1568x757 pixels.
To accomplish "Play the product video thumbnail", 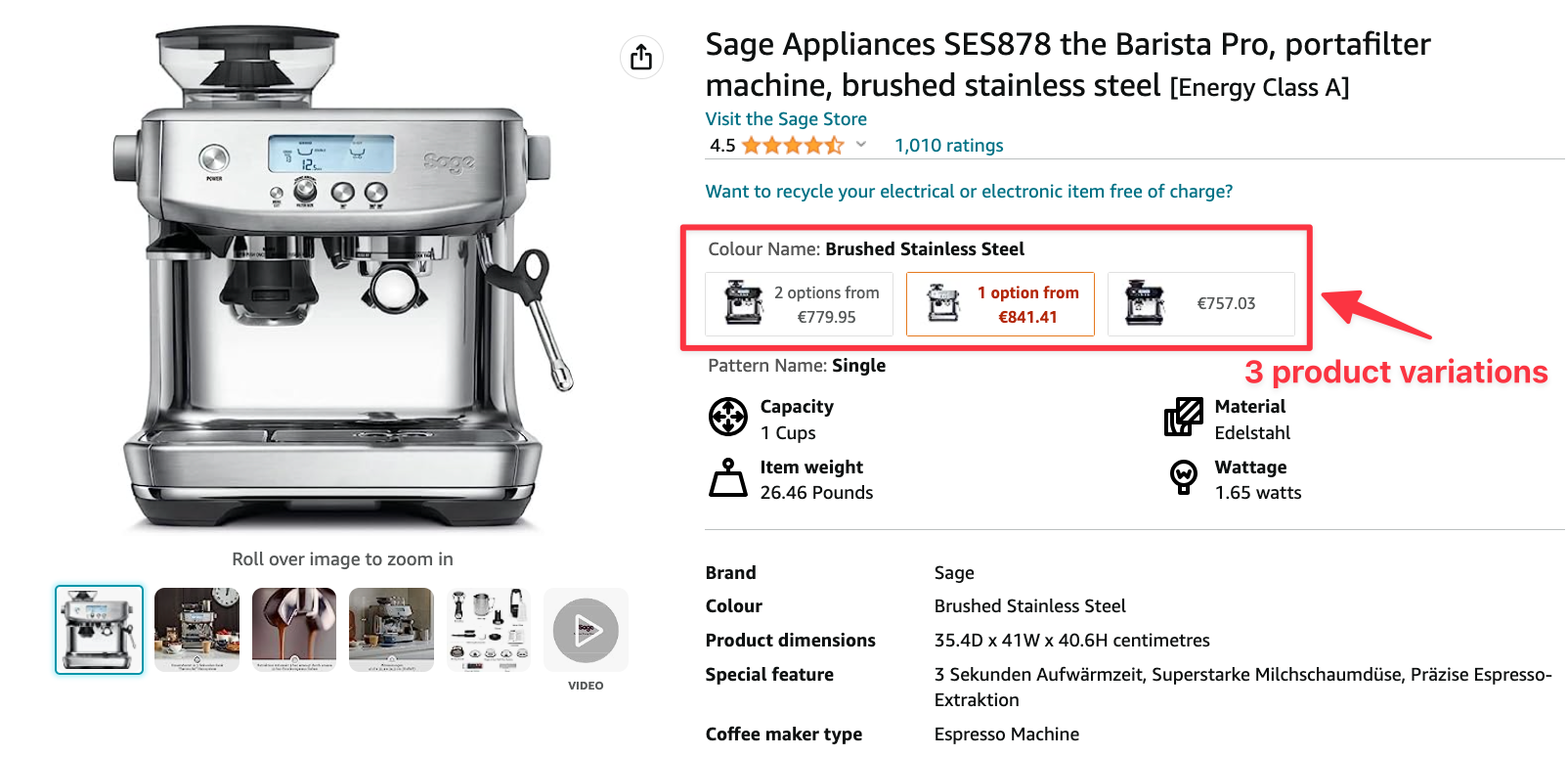I will pos(586,631).
